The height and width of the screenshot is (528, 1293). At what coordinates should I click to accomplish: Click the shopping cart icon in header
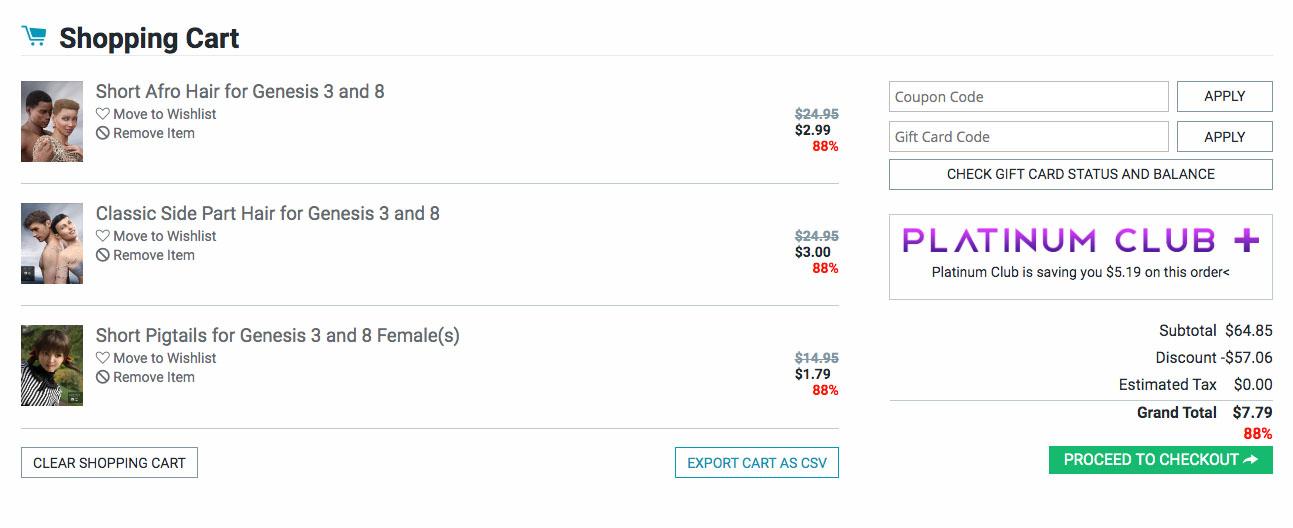[34, 37]
